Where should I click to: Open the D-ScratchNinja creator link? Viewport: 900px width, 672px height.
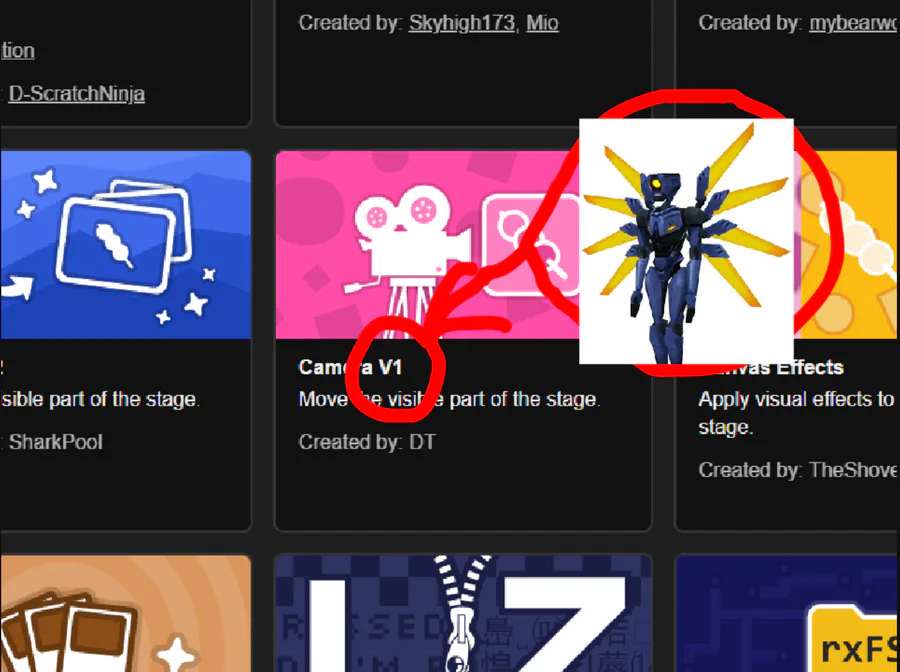tap(76, 94)
